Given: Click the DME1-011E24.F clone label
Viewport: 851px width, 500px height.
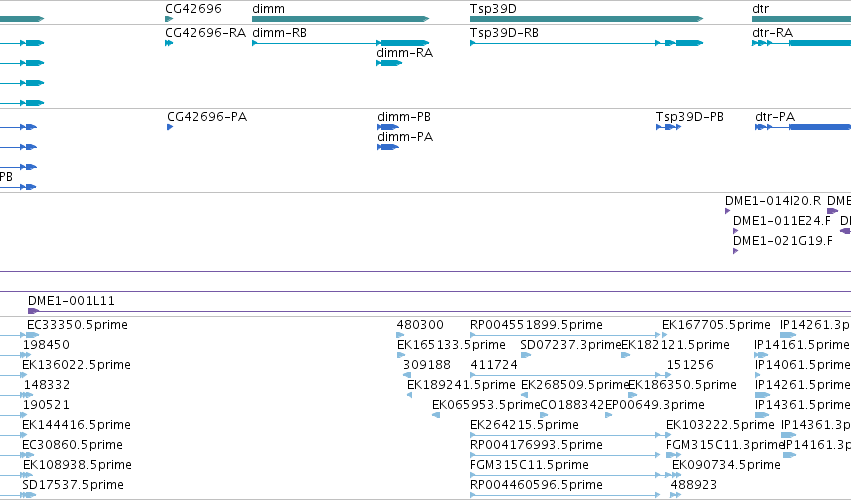Looking at the screenshot, I should click(x=782, y=221).
